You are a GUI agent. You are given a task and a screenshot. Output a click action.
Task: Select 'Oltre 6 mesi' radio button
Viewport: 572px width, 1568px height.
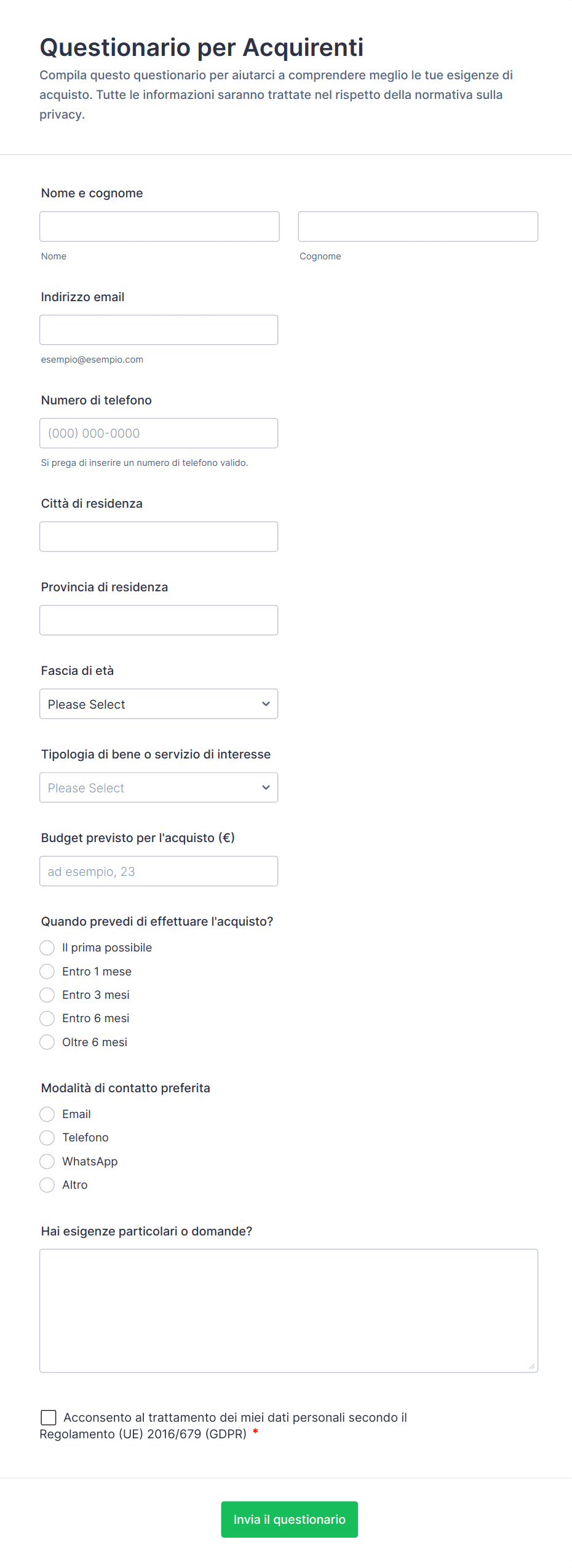47,1042
